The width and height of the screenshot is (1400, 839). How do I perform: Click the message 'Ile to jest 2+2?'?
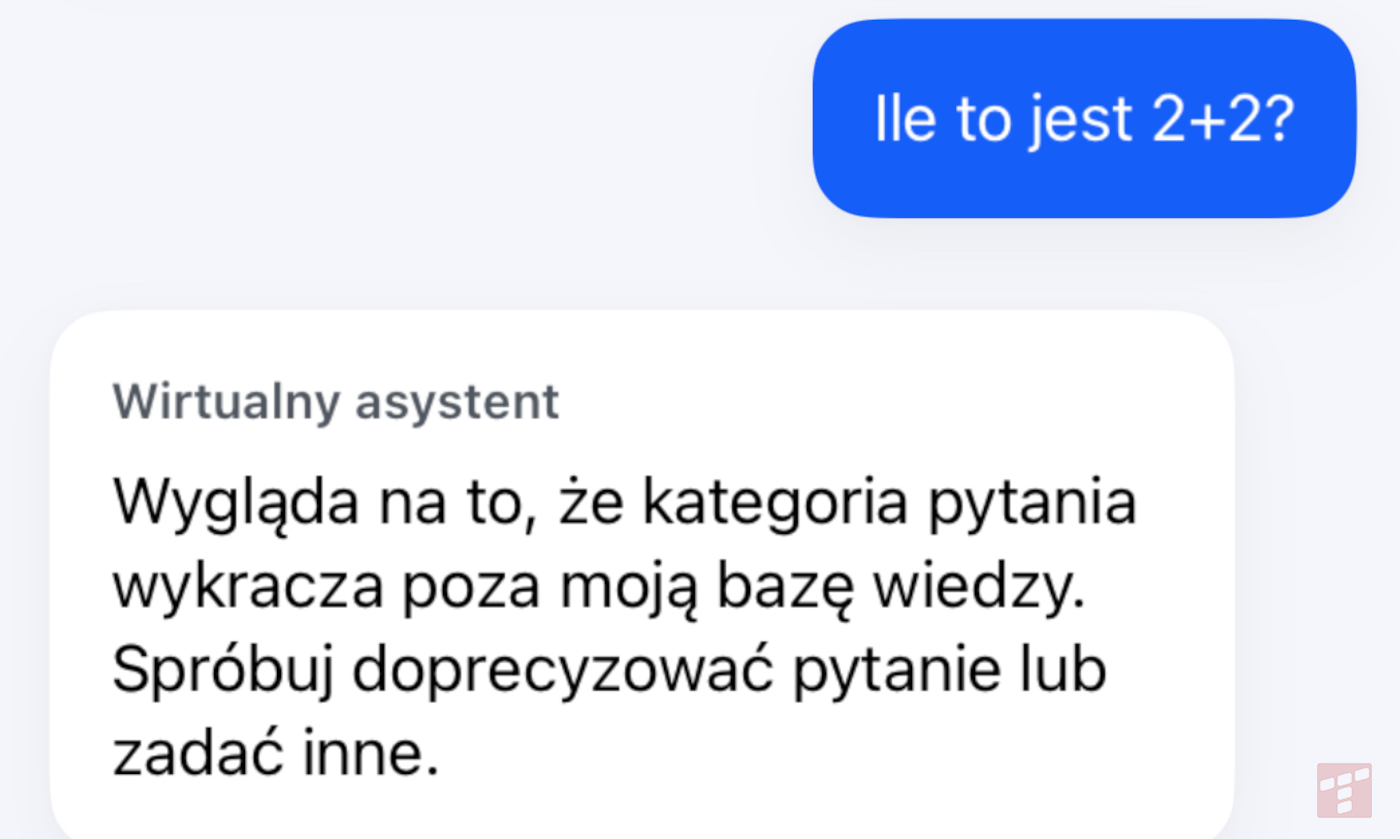coord(1083,117)
